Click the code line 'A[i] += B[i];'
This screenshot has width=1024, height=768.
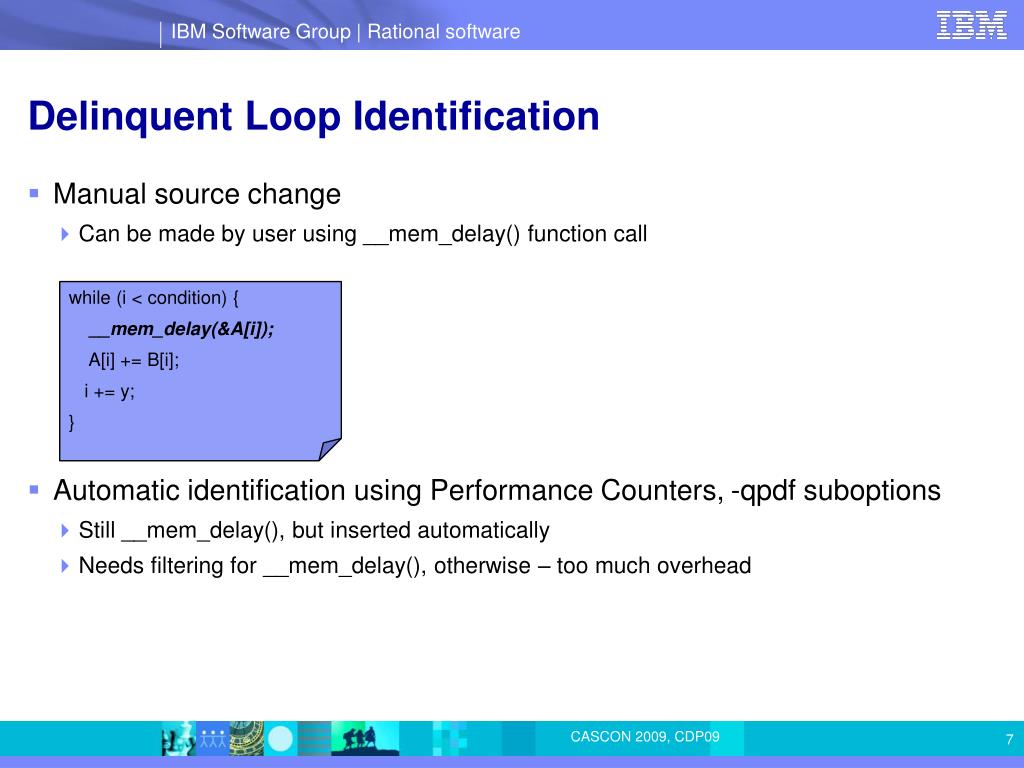[133, 360]
